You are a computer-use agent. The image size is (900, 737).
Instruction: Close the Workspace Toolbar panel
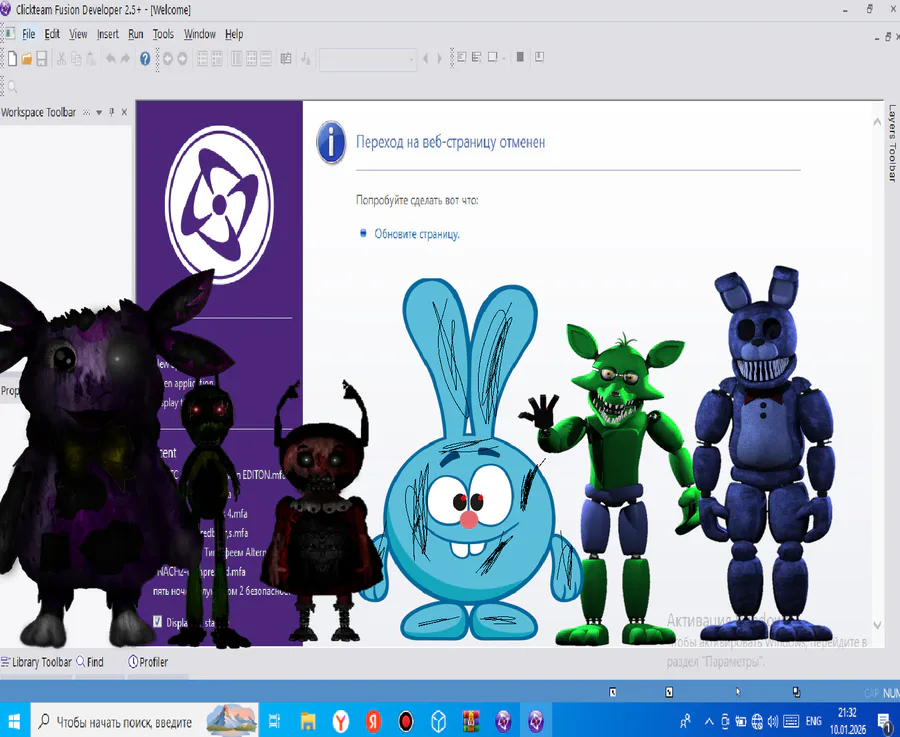[124, 113]
